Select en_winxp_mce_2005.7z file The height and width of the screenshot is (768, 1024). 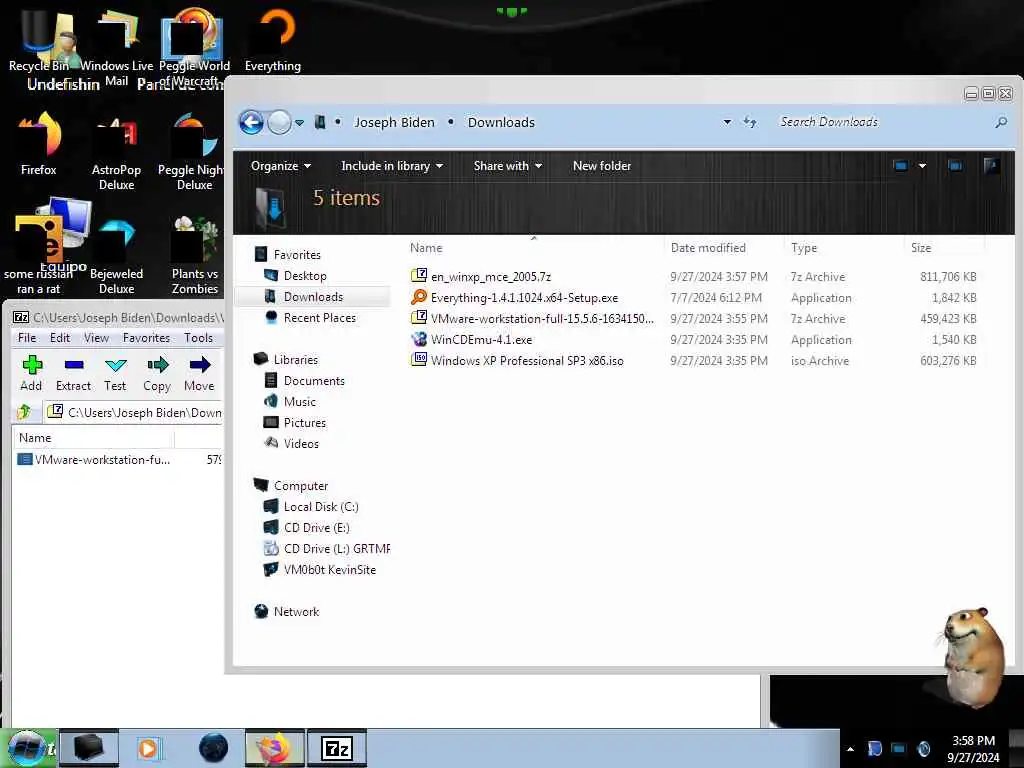[x=491, y=277]
